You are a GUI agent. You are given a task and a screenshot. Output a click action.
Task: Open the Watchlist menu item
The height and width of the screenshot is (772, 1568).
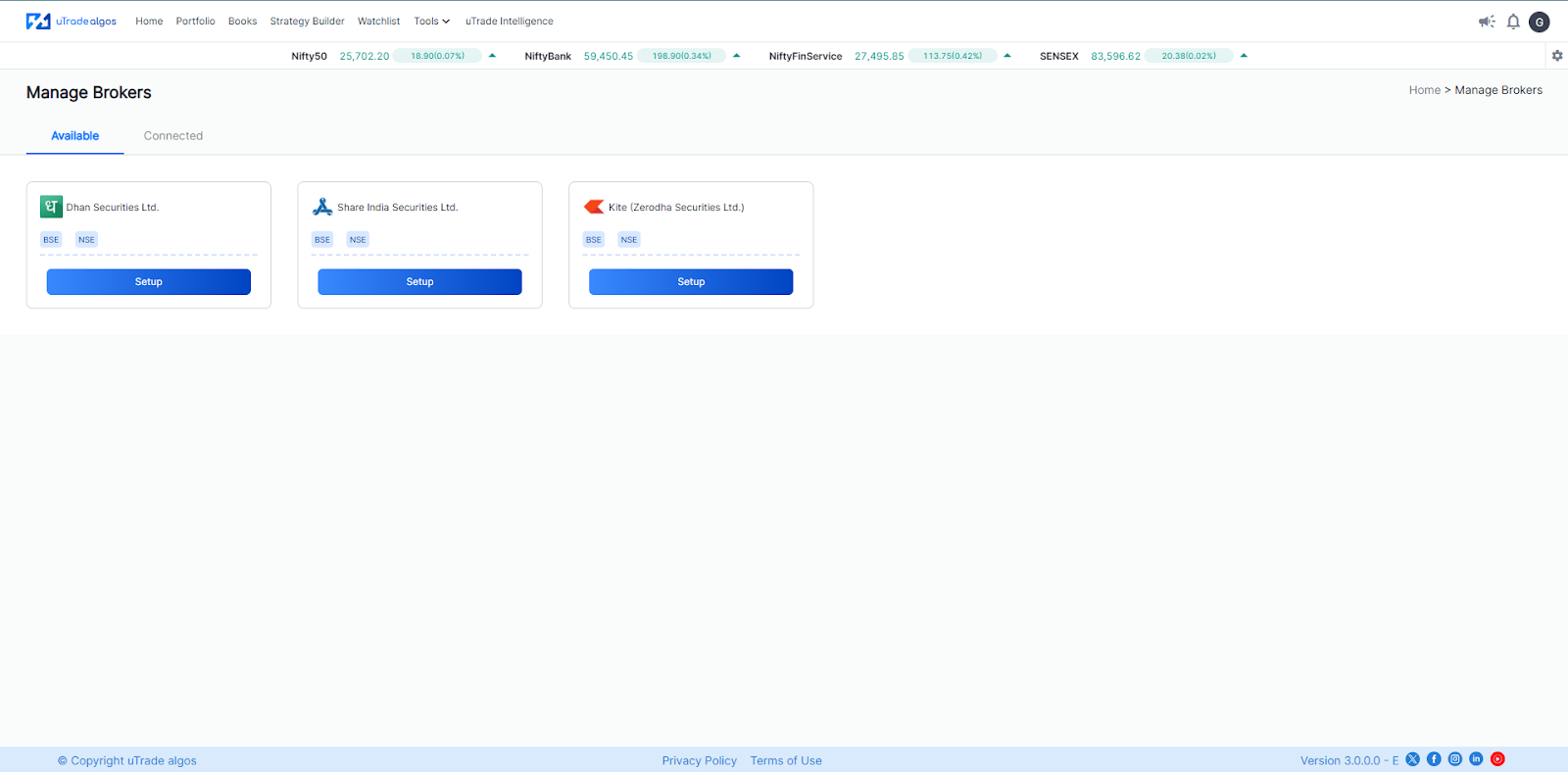click(x=378, y=22)
